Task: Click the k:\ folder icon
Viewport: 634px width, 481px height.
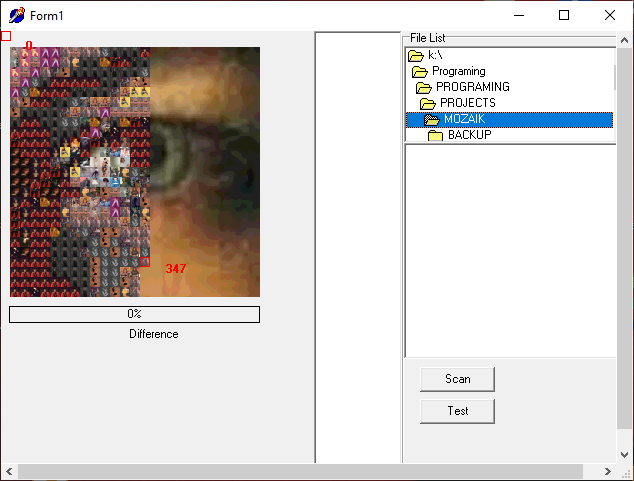Action: [x=416, y=55]
